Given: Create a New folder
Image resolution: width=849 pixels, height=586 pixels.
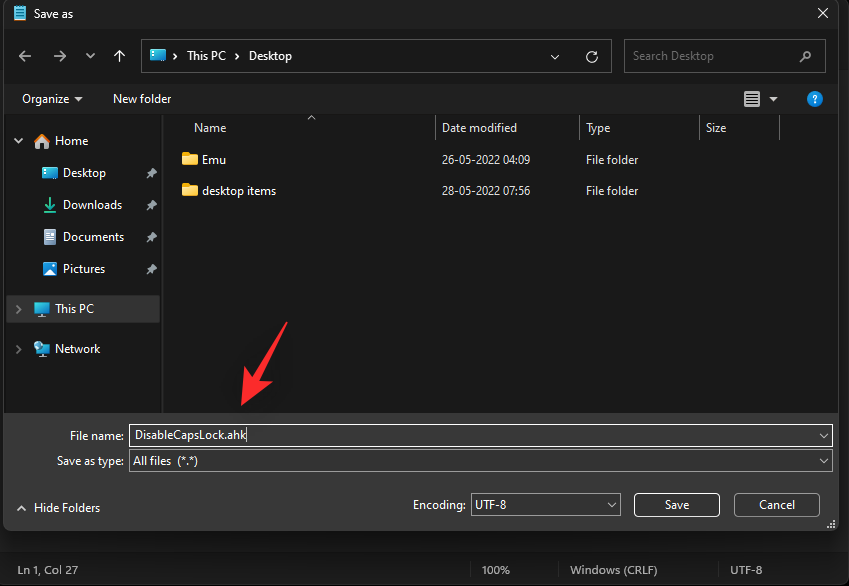Looking at the screenshot, I should pos(142,99).
